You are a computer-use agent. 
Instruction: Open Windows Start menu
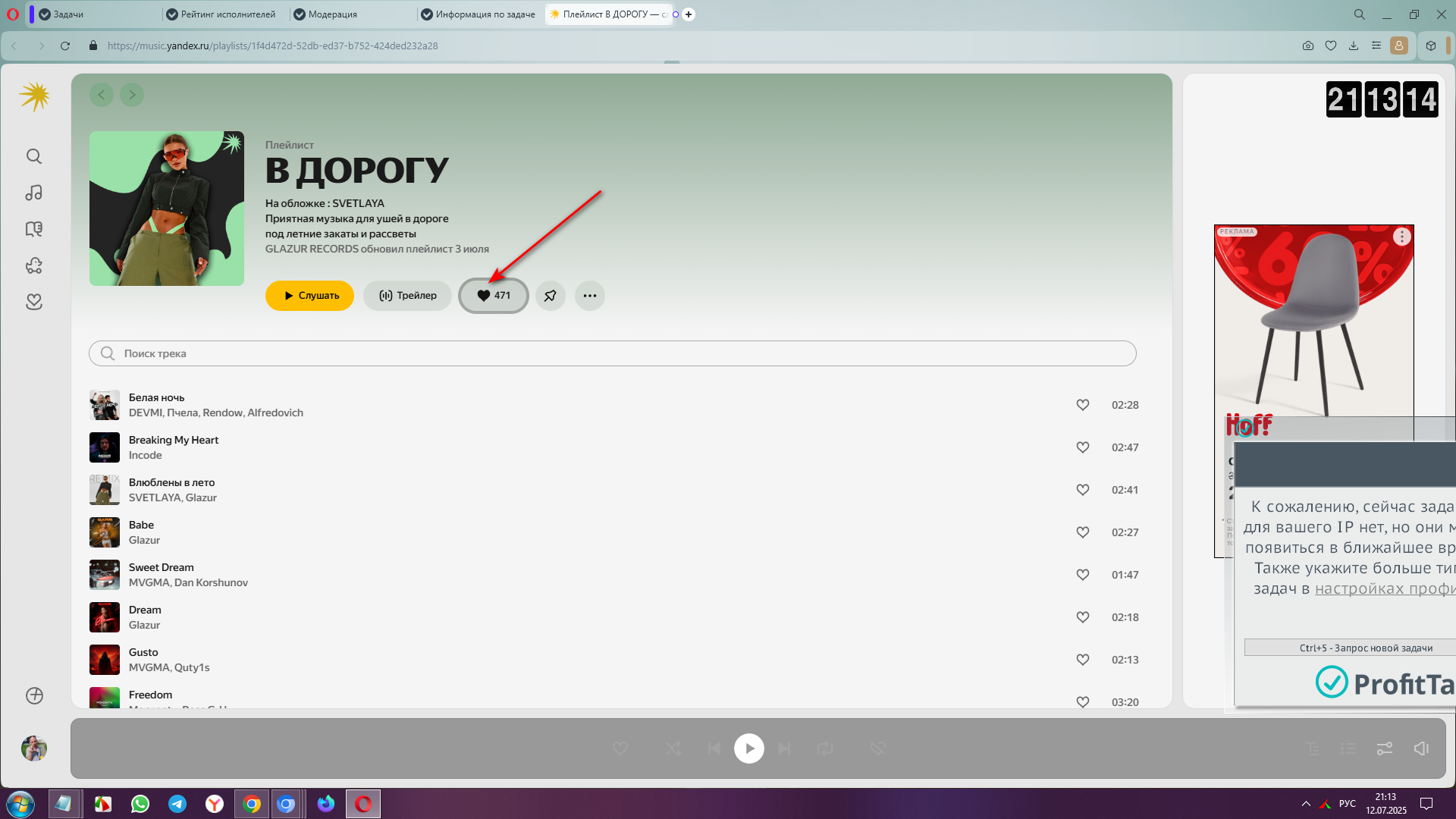tap(20, 804)
